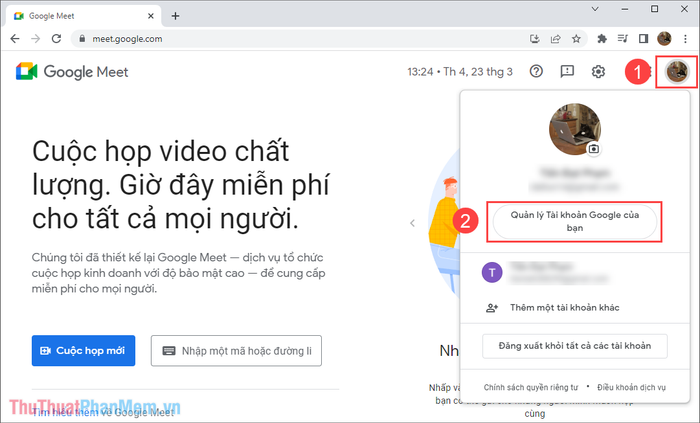Open Chính sách quyền riêng tư link
Image resolution: width=700 pixels, height=423 pixels.
point(531,387)
